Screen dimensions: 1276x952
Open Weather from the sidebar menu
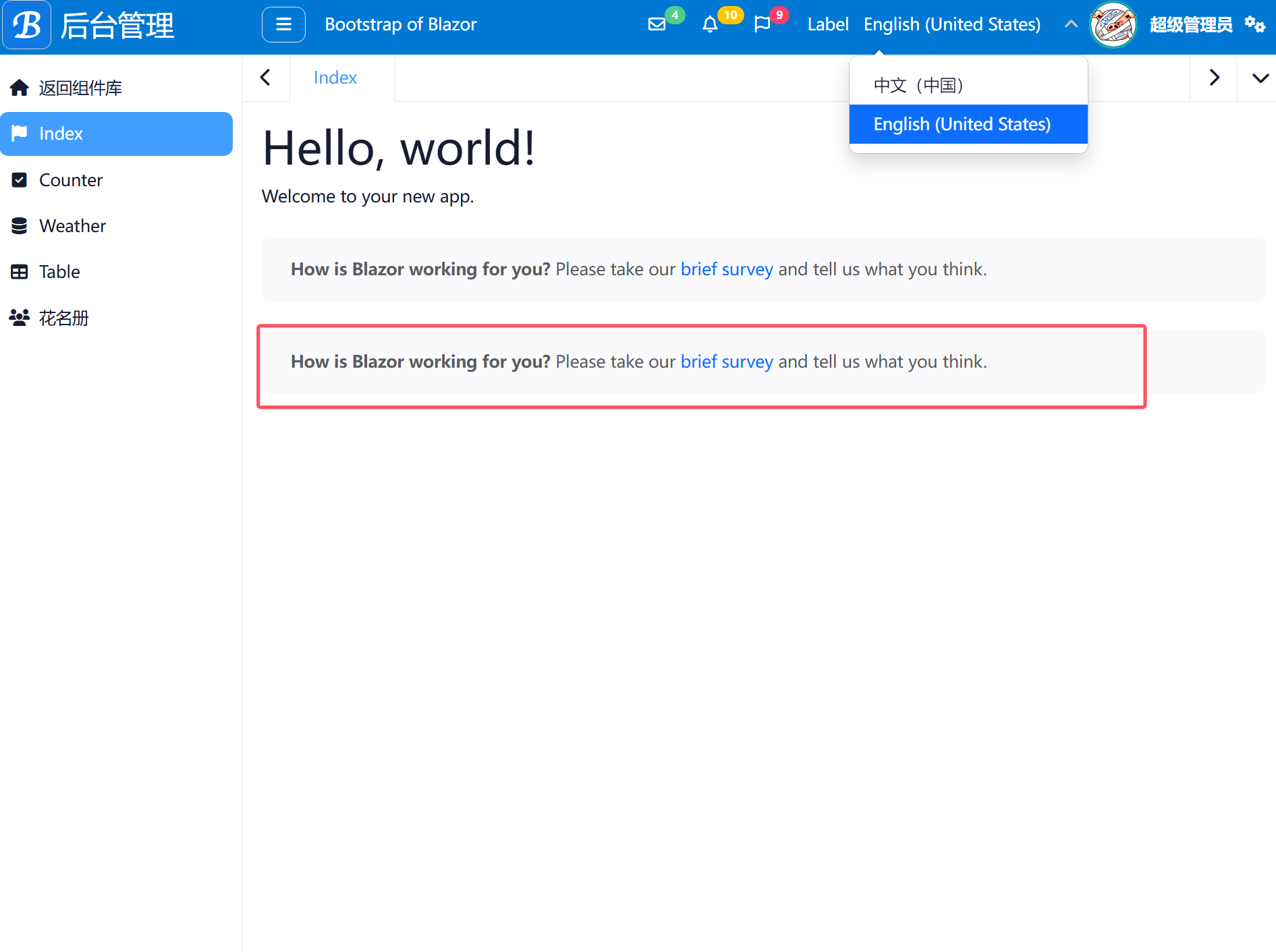(72, 226)
